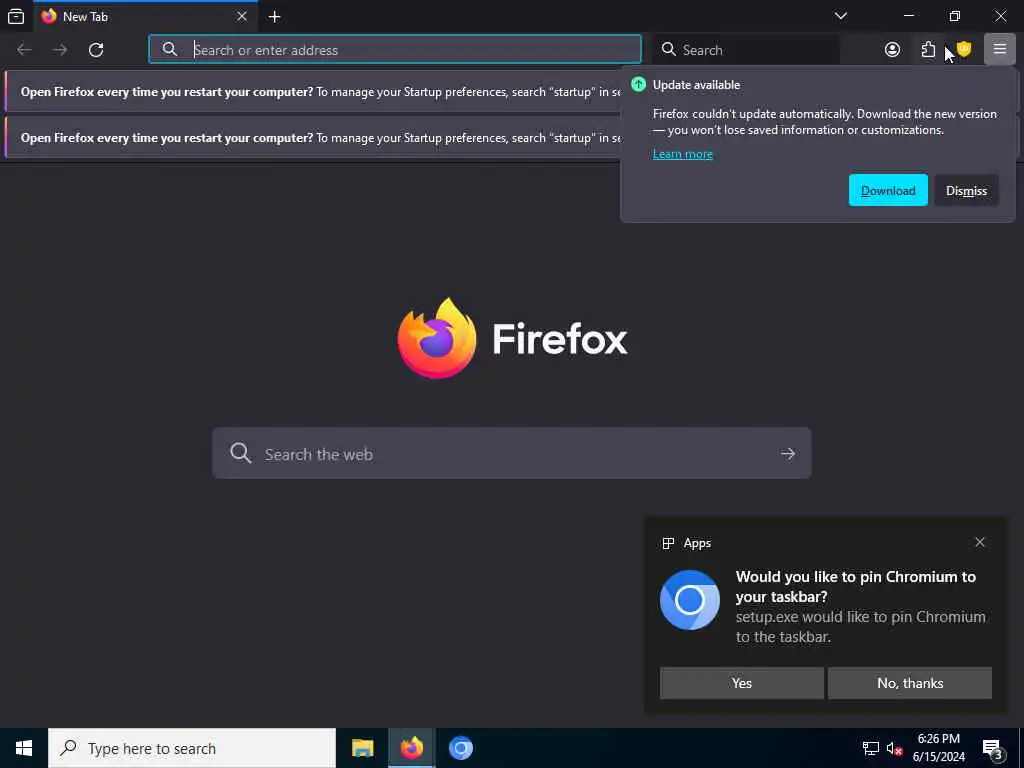Choose Yes to pin Chromium
This screenshot has width=1024, height=768.
pyautogui.click(x=741, y=683)
